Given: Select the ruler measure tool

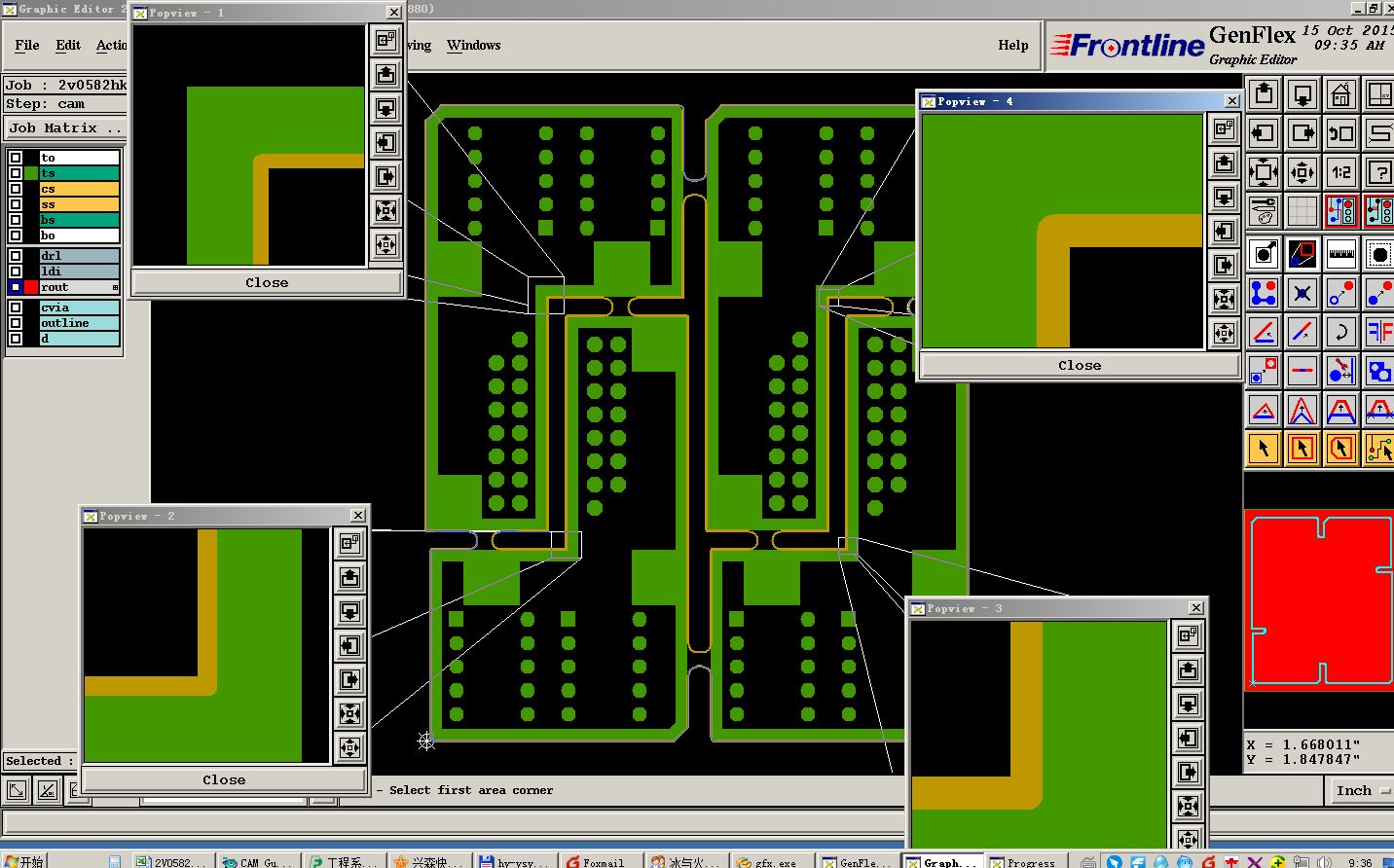Looking at the screenshot, I should click(x=1341, y=254).
